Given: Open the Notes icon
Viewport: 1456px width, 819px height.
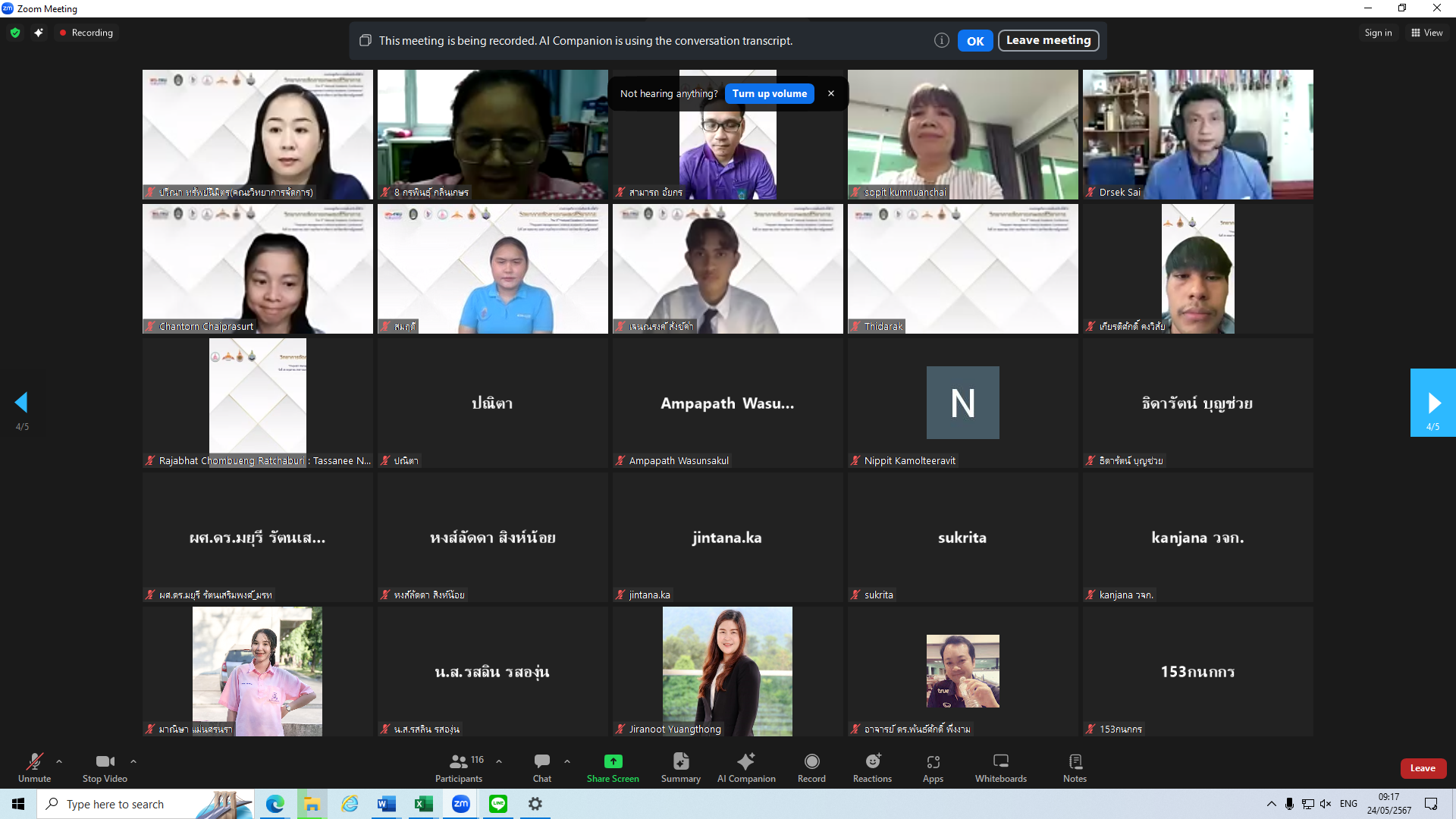Looking at the screenshot, I should click(1075, 761).
